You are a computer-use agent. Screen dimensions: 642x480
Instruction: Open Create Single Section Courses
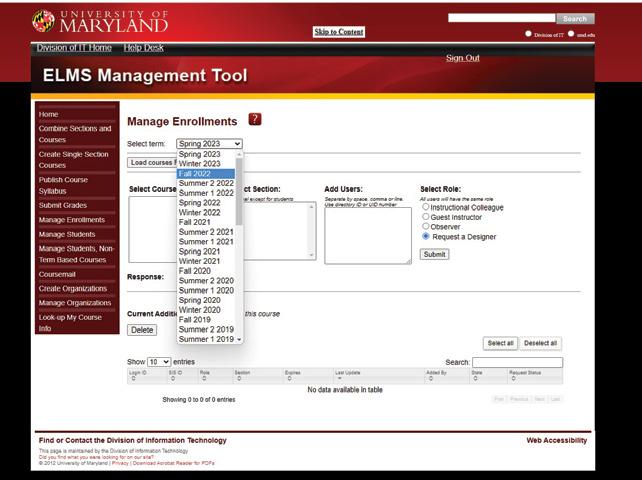(74, 160)
